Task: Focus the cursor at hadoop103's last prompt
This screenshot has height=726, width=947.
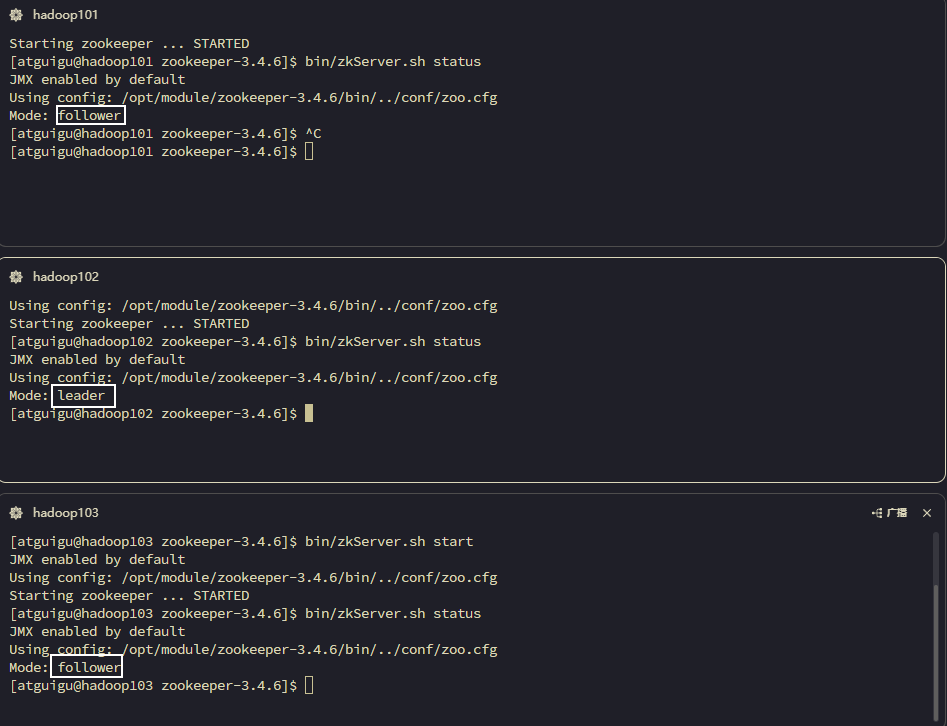Action: pos(309,686)
